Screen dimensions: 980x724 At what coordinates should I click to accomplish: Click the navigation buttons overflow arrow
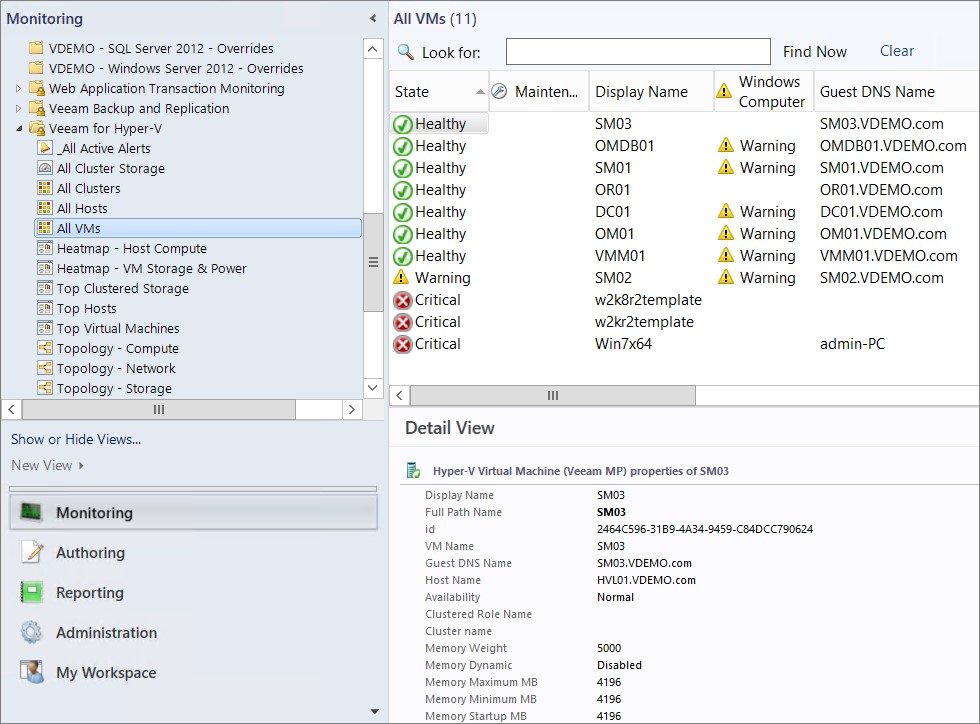click(x=374, y=711)
